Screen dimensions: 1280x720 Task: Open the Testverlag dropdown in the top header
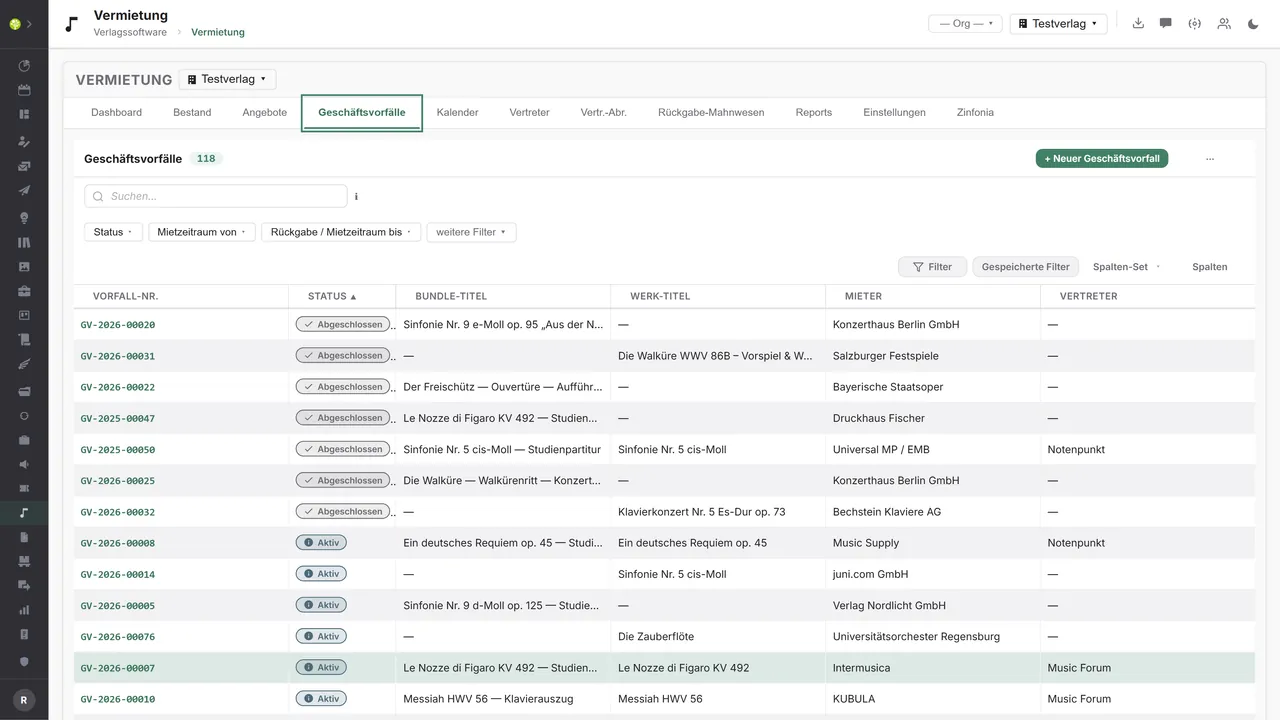(1058, 23)
